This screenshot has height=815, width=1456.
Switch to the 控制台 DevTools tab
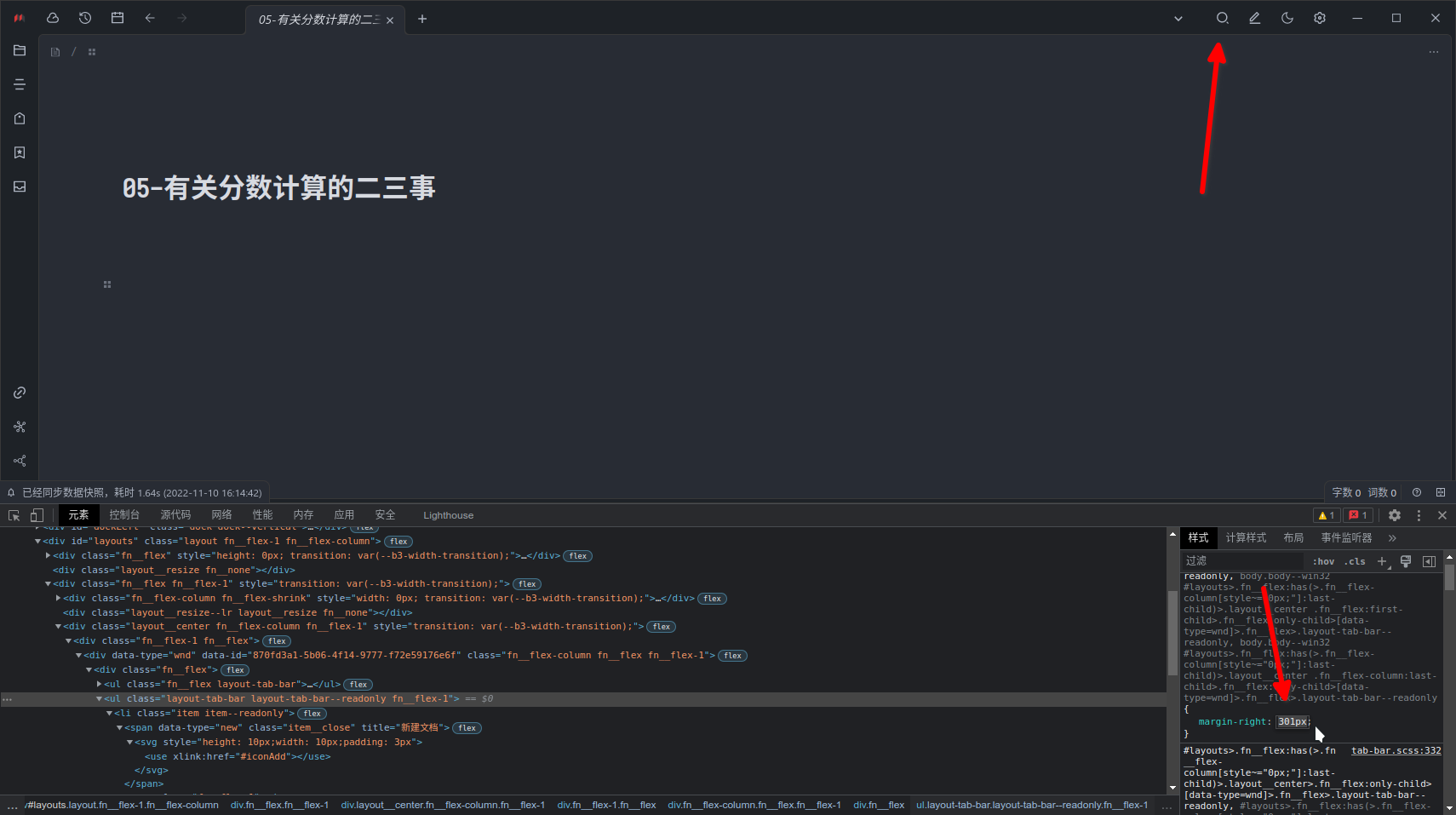click(x=123, y=514)
